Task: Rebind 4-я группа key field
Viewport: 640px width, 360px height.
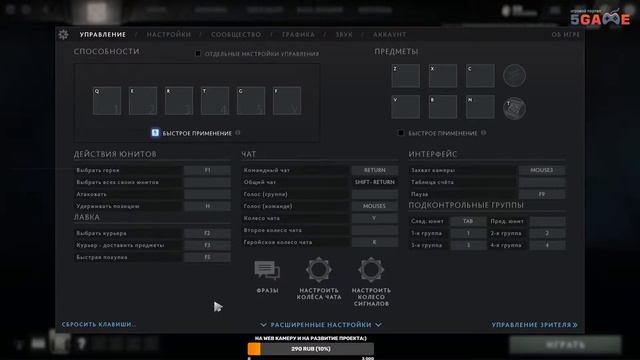Action: [547, 245]
